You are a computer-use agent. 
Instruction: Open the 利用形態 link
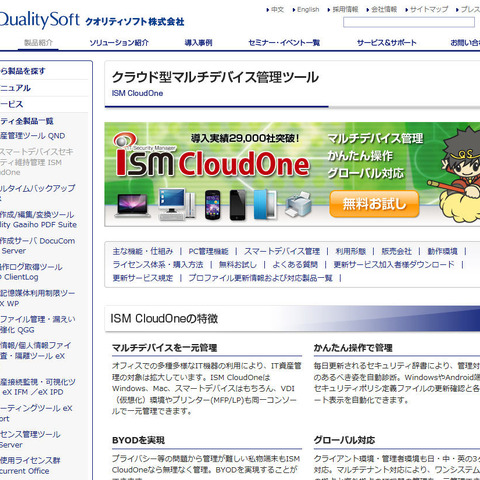350,251
